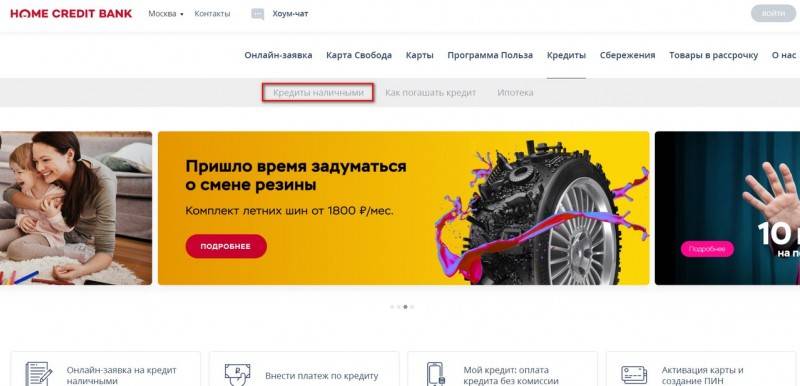Click the Войти login button

coord(773,14)
